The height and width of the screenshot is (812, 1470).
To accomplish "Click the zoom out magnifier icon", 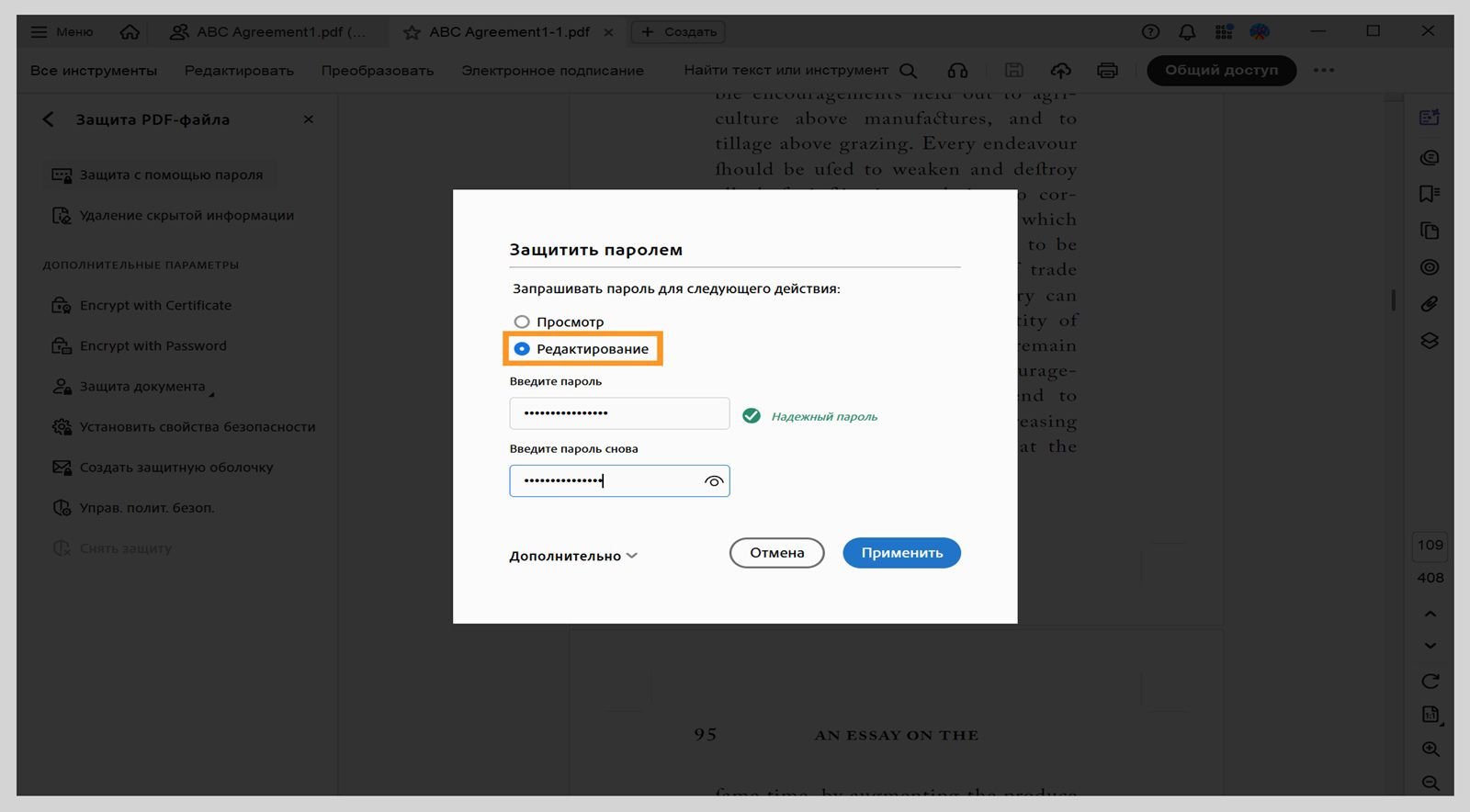I will click(1430, 784).
